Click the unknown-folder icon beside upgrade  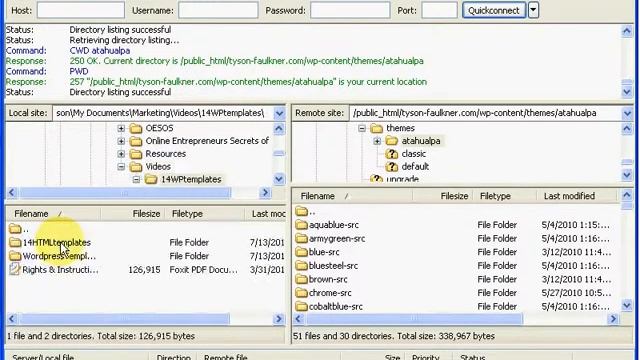click(376, 179)
